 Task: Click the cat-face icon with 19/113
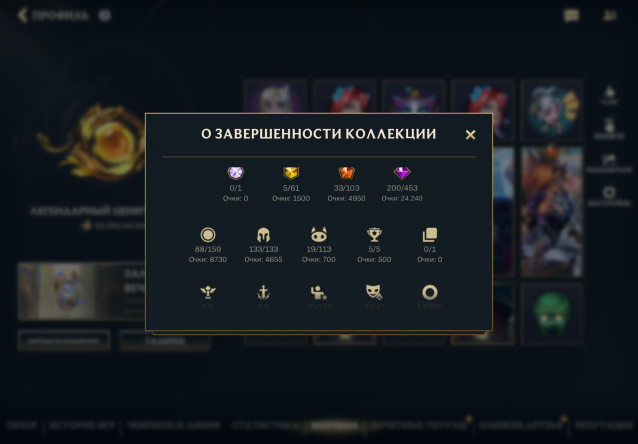point(319,235)
